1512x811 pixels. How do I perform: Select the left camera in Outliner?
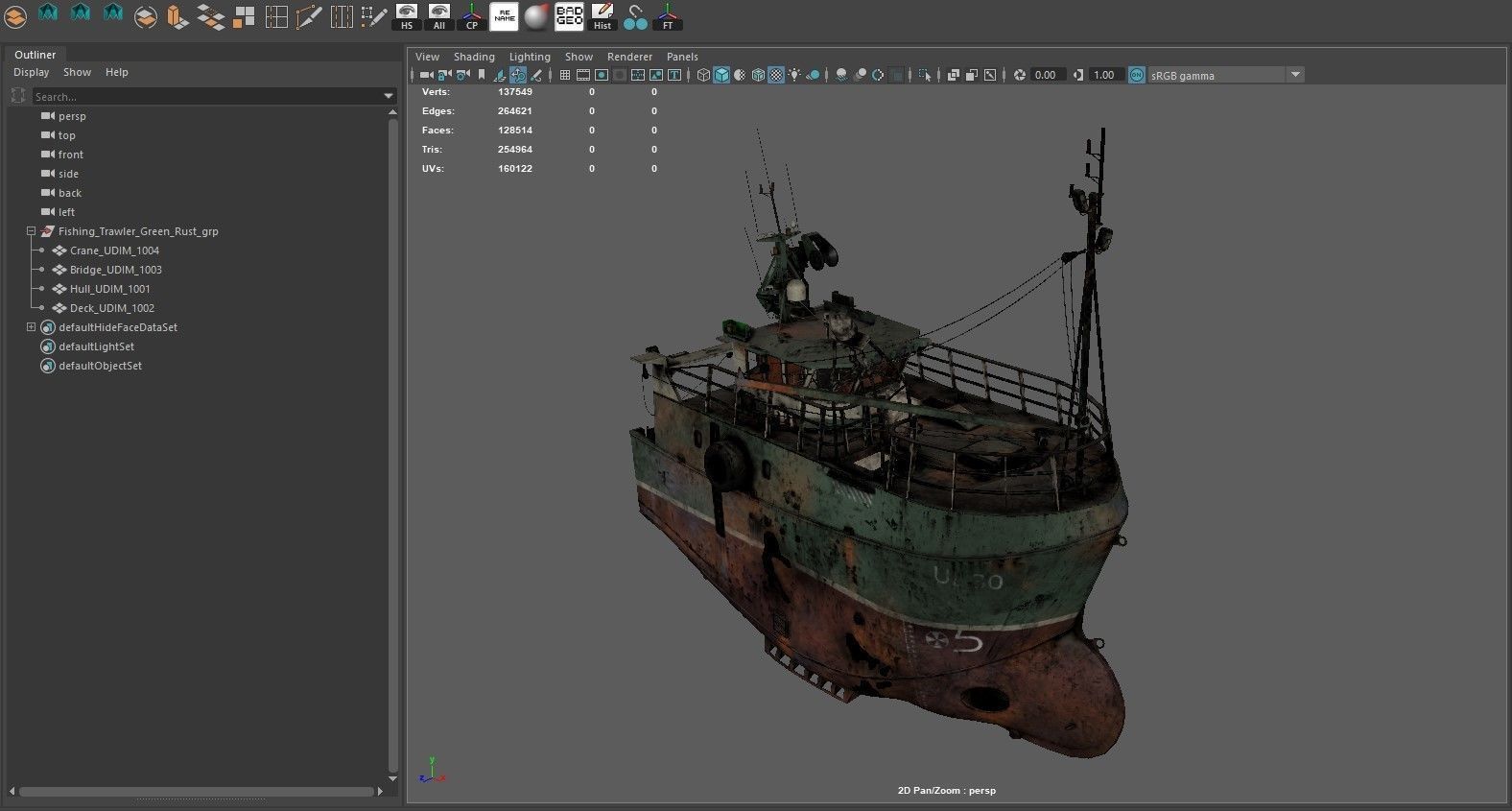(x=66, y=212)
